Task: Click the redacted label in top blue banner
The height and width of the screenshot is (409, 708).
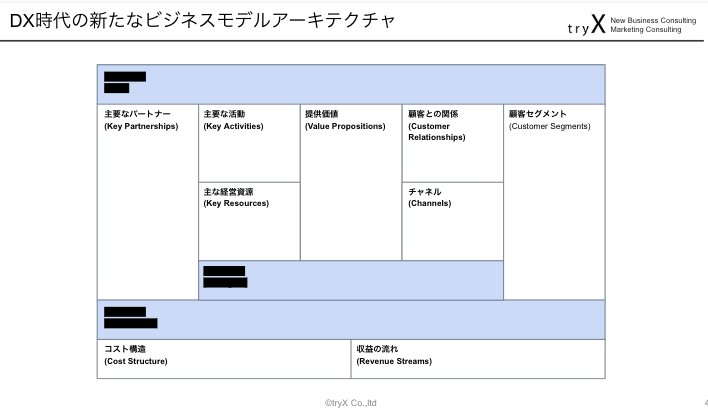Action: point(124,82)
